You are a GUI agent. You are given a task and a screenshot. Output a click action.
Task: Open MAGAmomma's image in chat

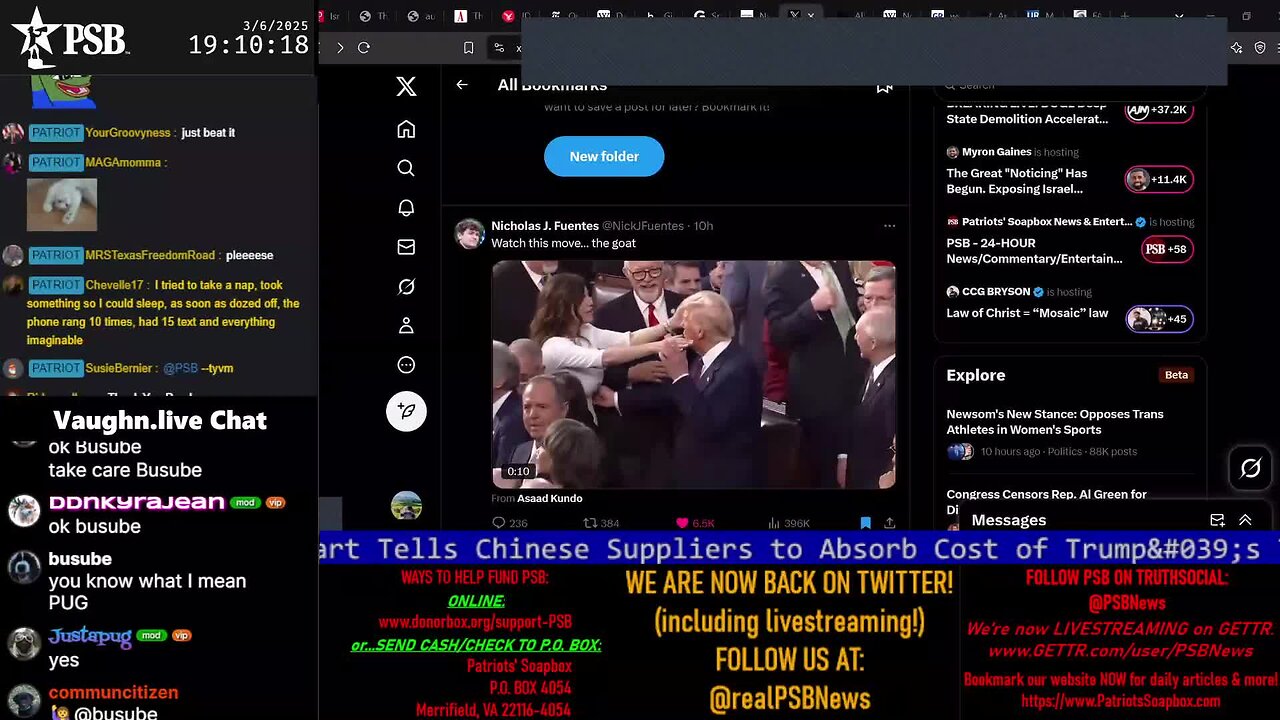[x=62, y=204]
